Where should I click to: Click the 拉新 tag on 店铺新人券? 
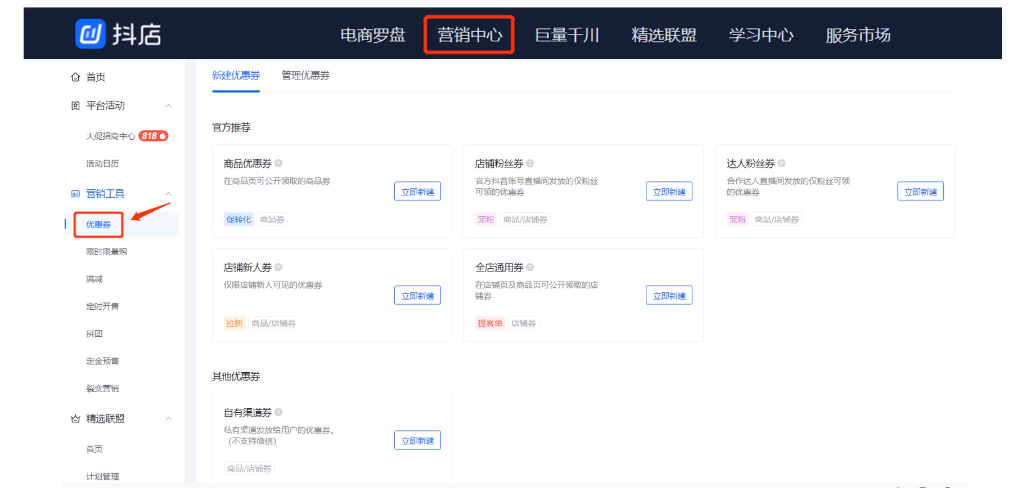click(235, 324)
